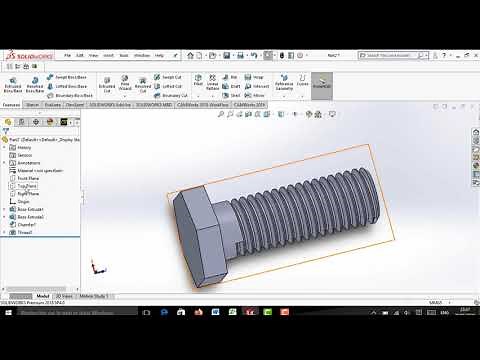Choose the Lofted Cut tool
Screen dimensions: 480x360
(x=168, y=86)
